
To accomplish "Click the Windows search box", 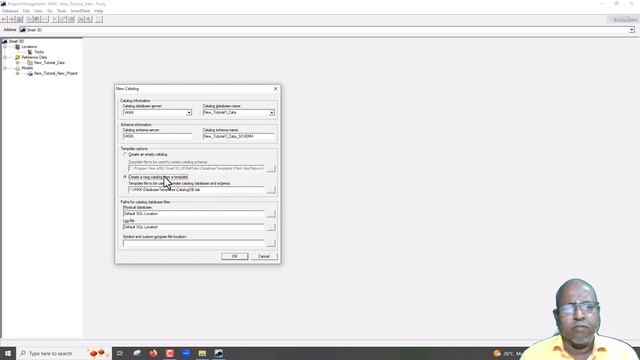I will 64,353.
